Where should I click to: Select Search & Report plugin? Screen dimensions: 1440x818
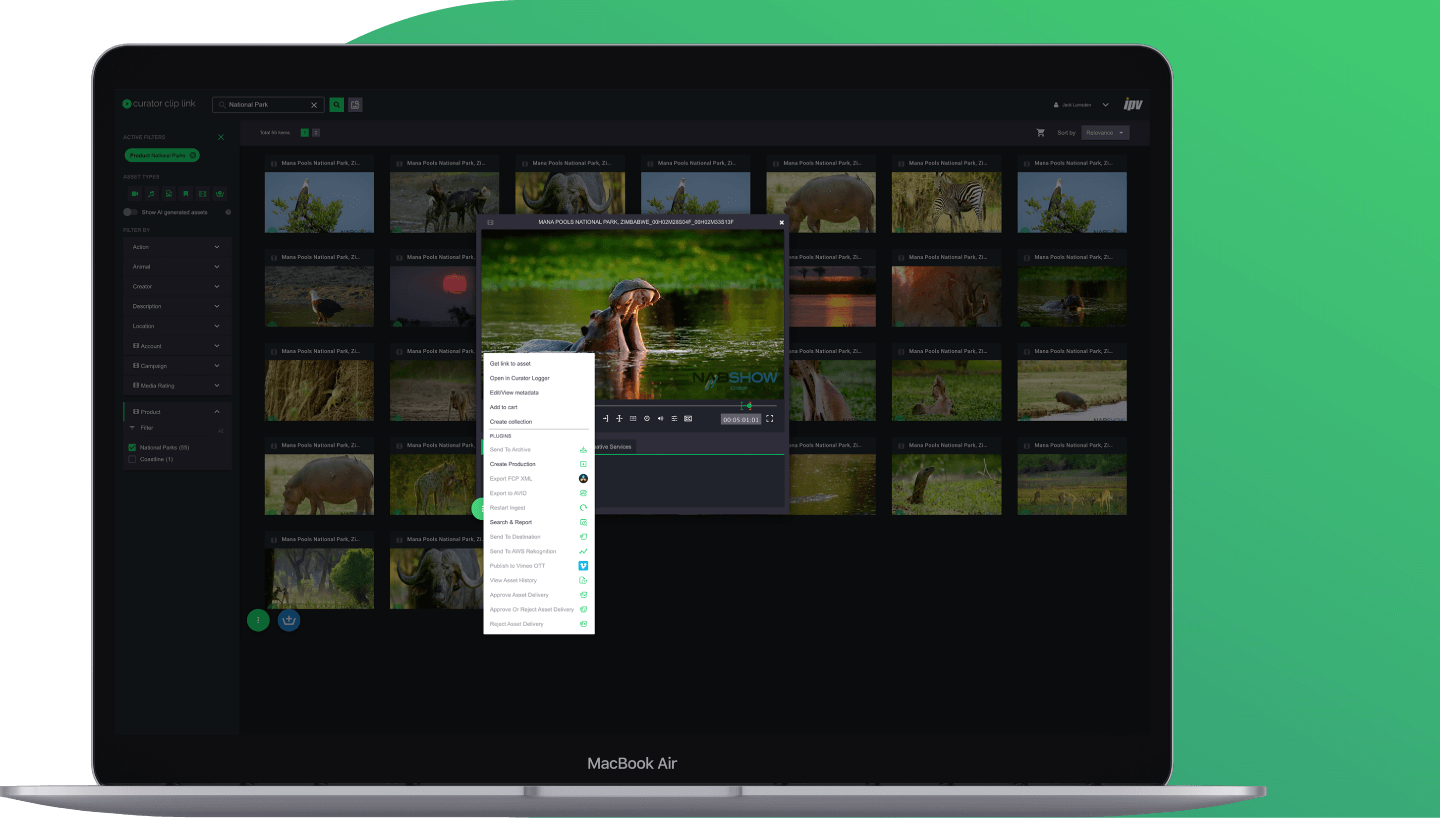point(539,522)
